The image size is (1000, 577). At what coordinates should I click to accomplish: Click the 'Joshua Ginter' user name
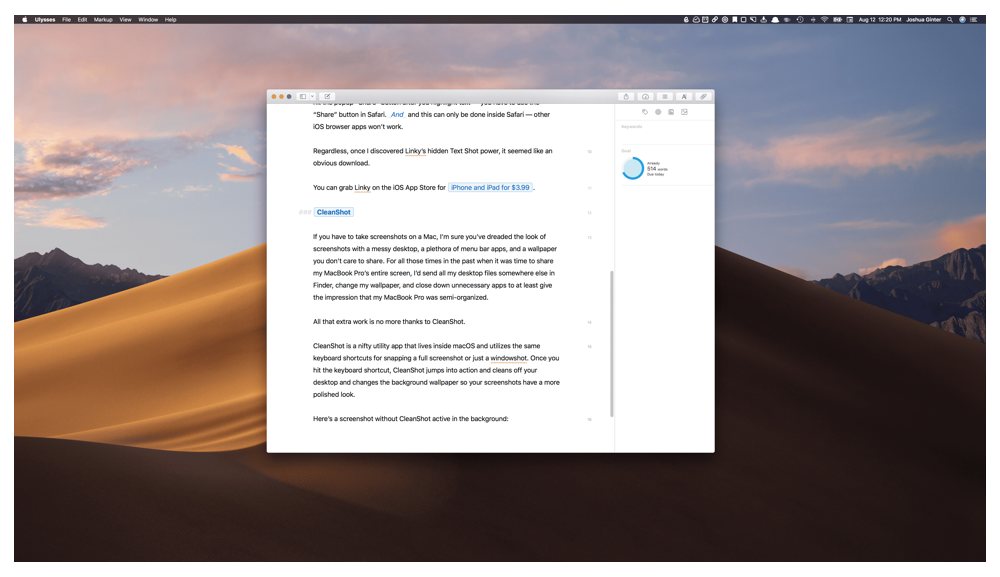(923, 20)
